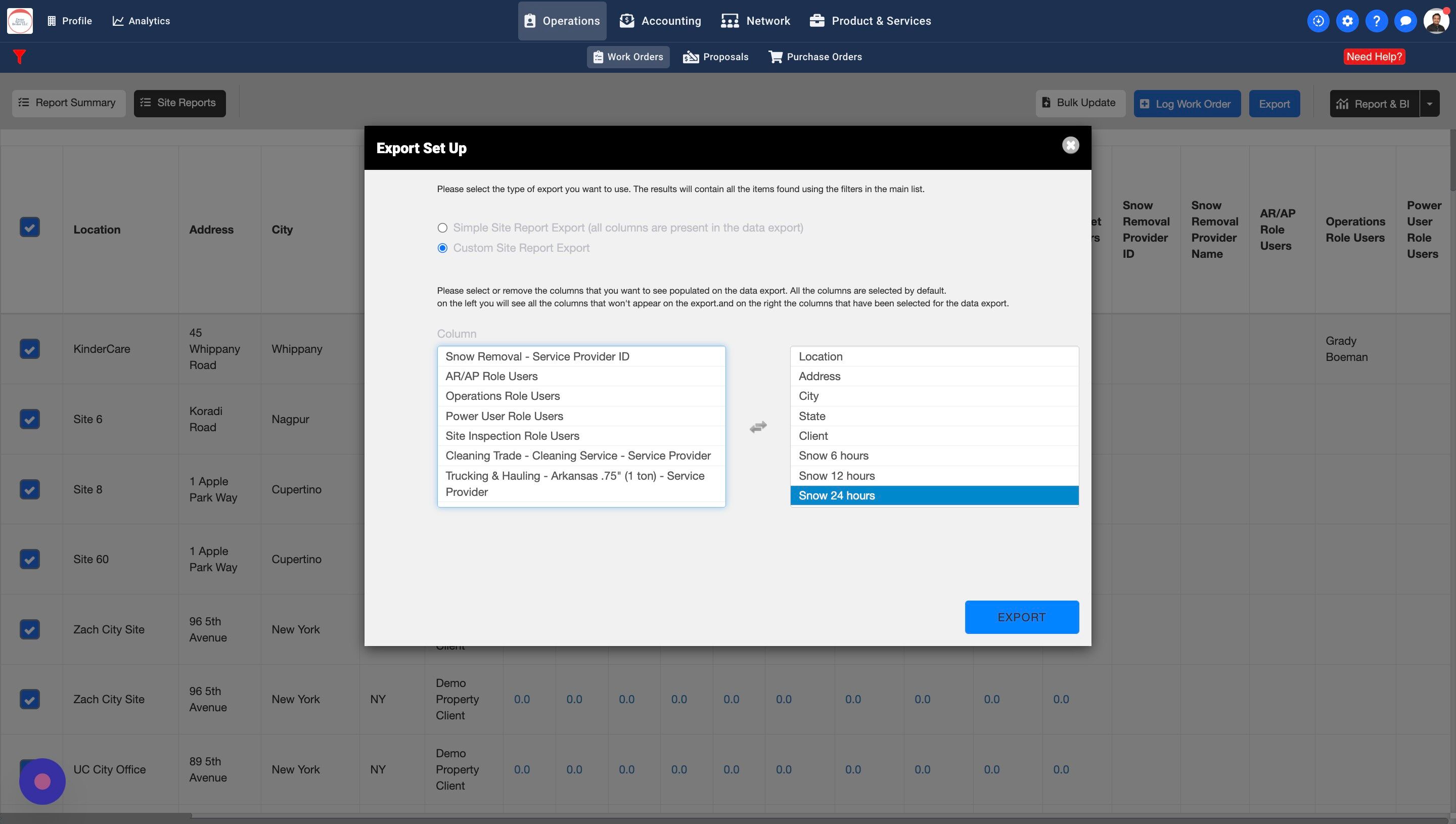This screenshot has width=1456, height=824.
Task: Click the company logo icon
Action: [20, 21]
